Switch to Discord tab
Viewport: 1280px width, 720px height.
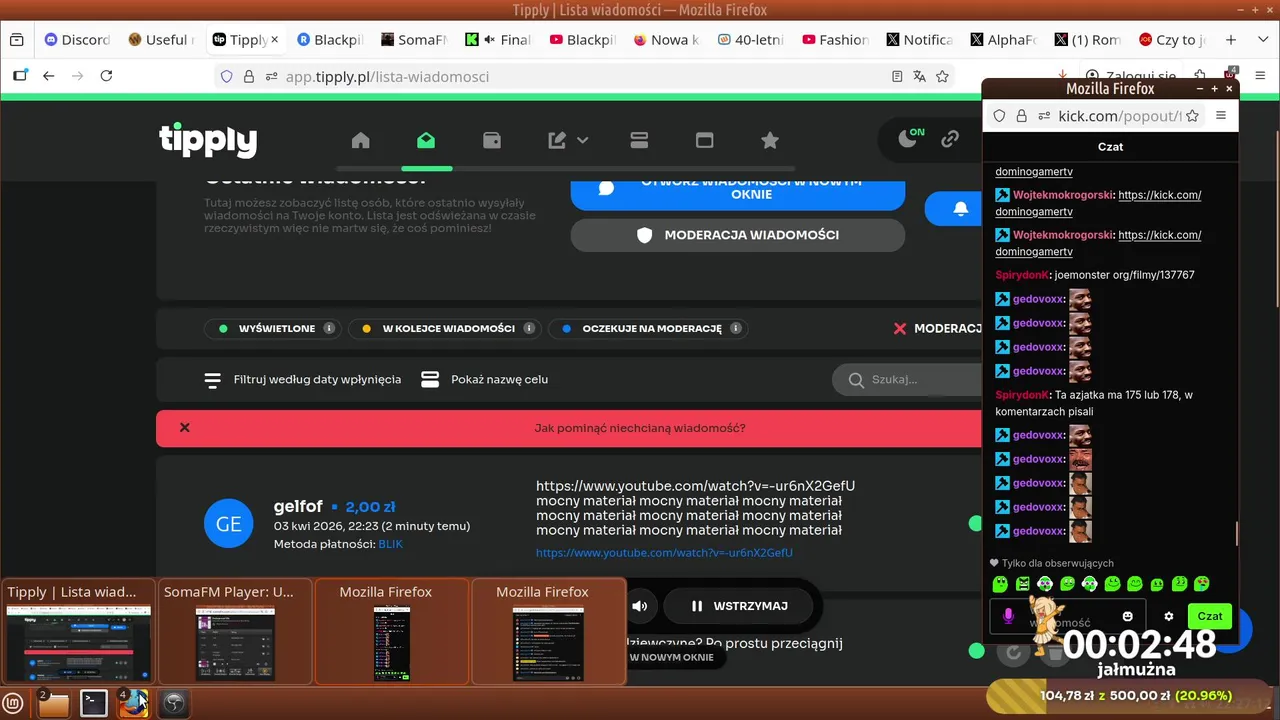tap(77, 40)
